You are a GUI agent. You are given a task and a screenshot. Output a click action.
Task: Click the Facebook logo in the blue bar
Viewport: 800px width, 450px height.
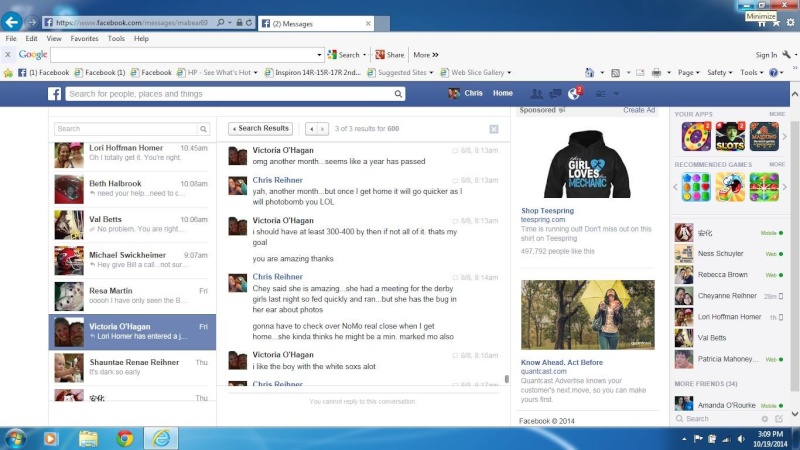pos(55,94)
